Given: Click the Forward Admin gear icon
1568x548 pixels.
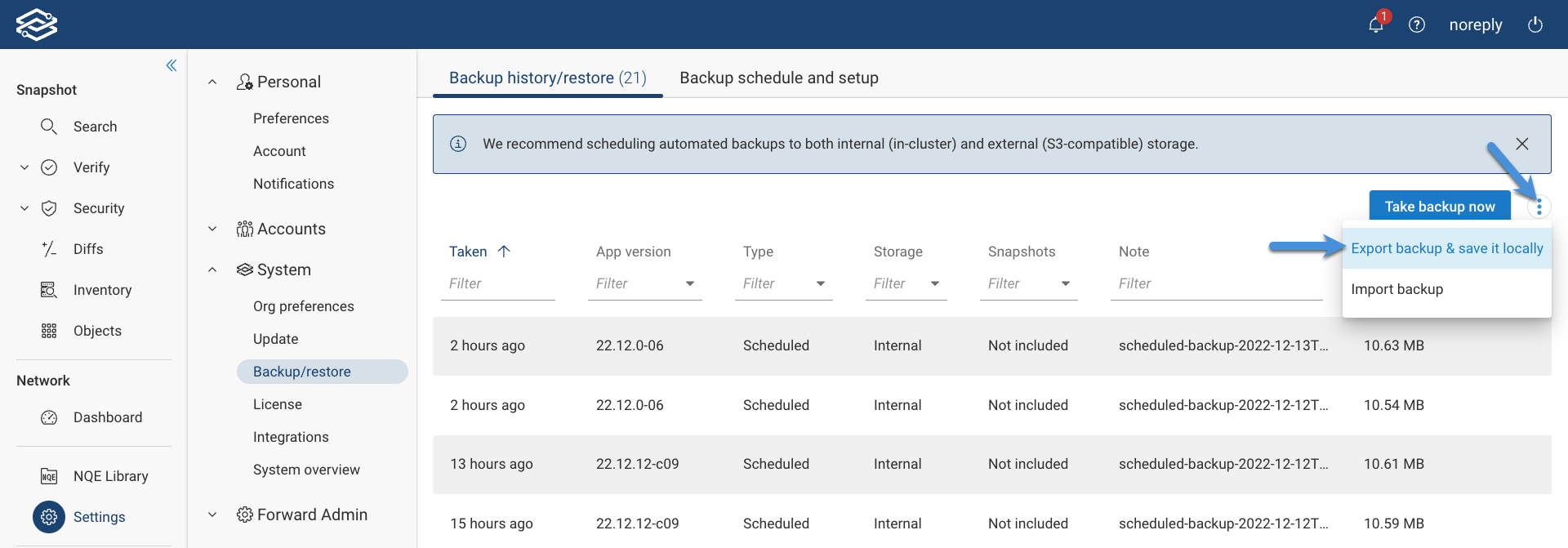Looking at the screenshot, I should tap(244, 515).
